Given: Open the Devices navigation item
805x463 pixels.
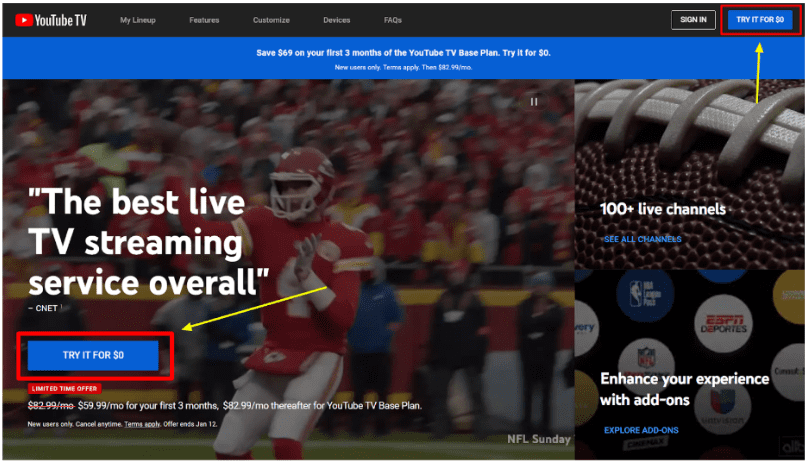Looking at the screenshot, I should click(336, 20).
